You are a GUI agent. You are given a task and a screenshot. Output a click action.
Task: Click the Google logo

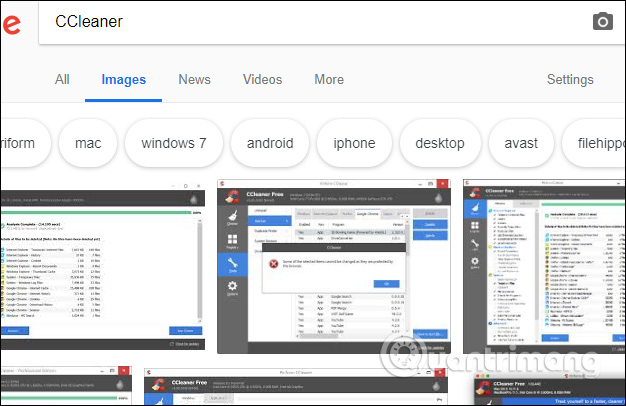click(11, 24)
